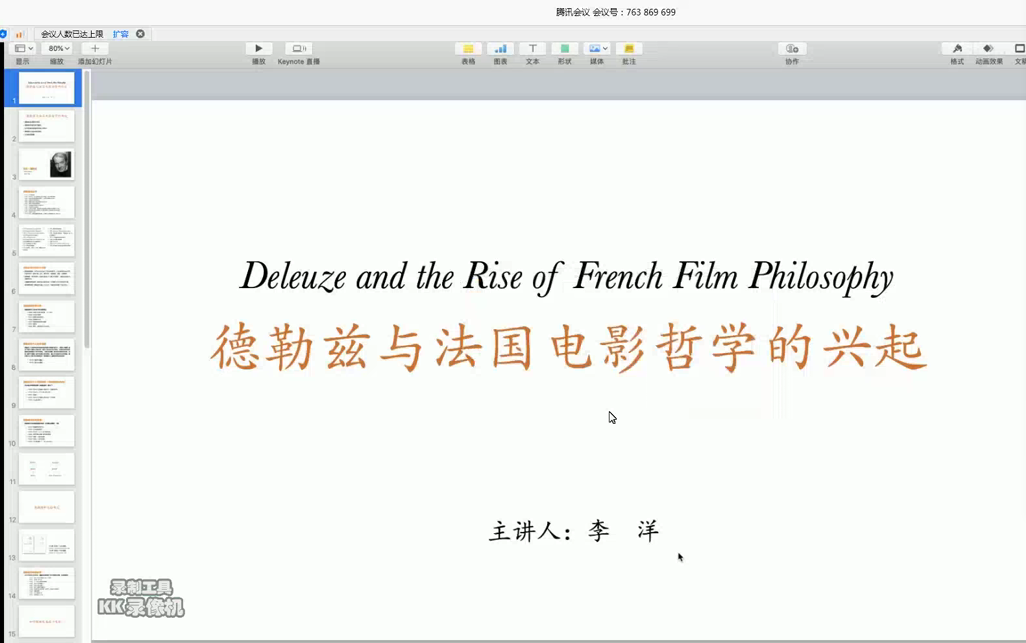The height and width of the screenshot is (643, 1026).
Task: Toggle the Document panel
Action: 1019,48
